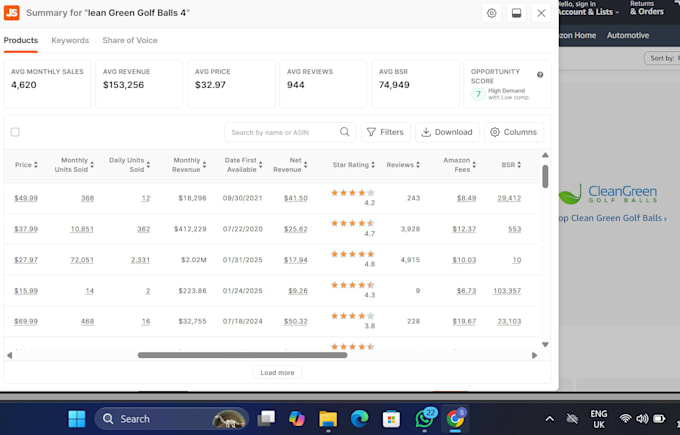Click the $49.99 price link

26,198
